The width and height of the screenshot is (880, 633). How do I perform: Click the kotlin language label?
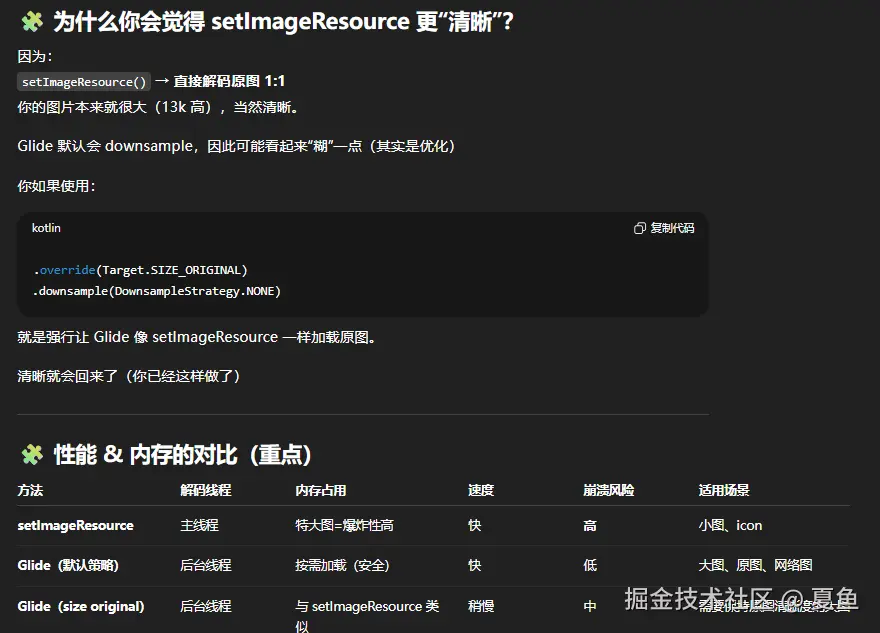[46, 228]
